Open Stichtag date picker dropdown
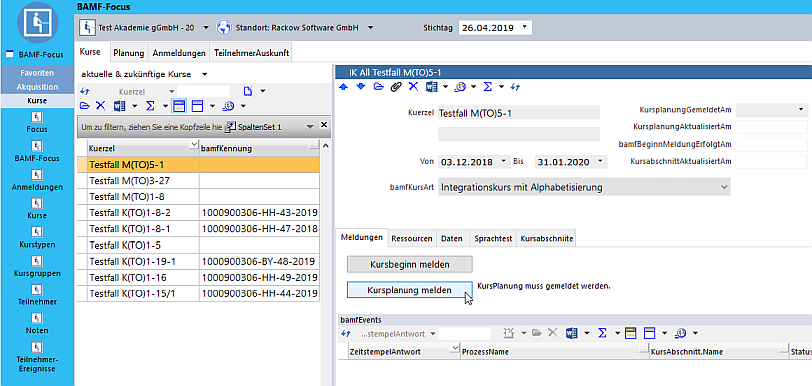The width and height of the screenshot is (812, 386). (525, 27)
